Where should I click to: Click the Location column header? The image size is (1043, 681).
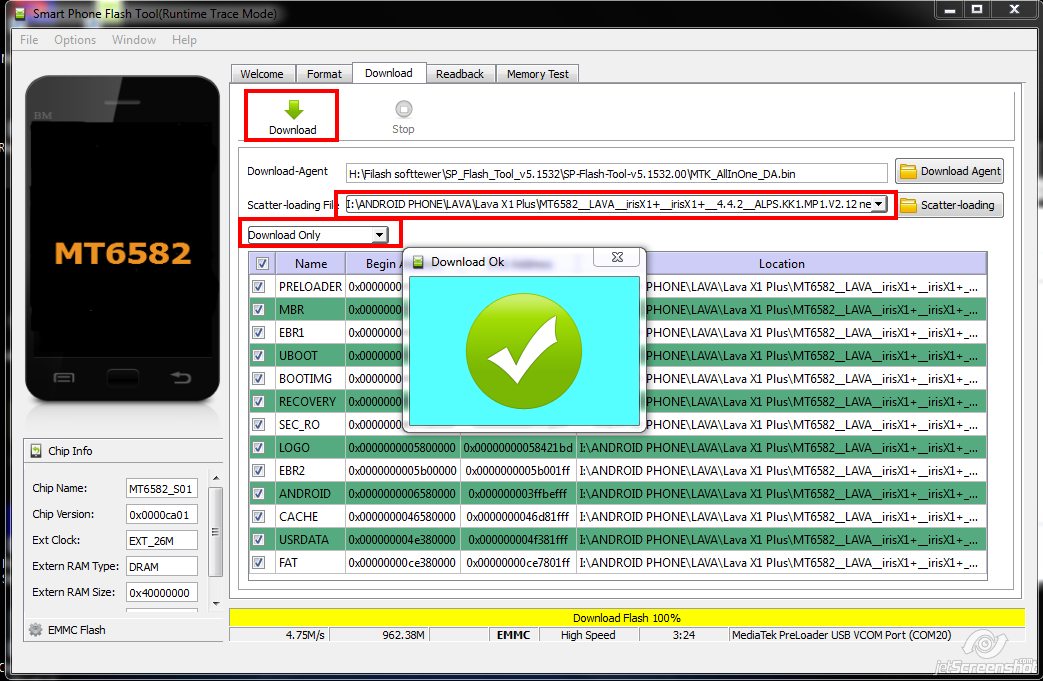782,263
